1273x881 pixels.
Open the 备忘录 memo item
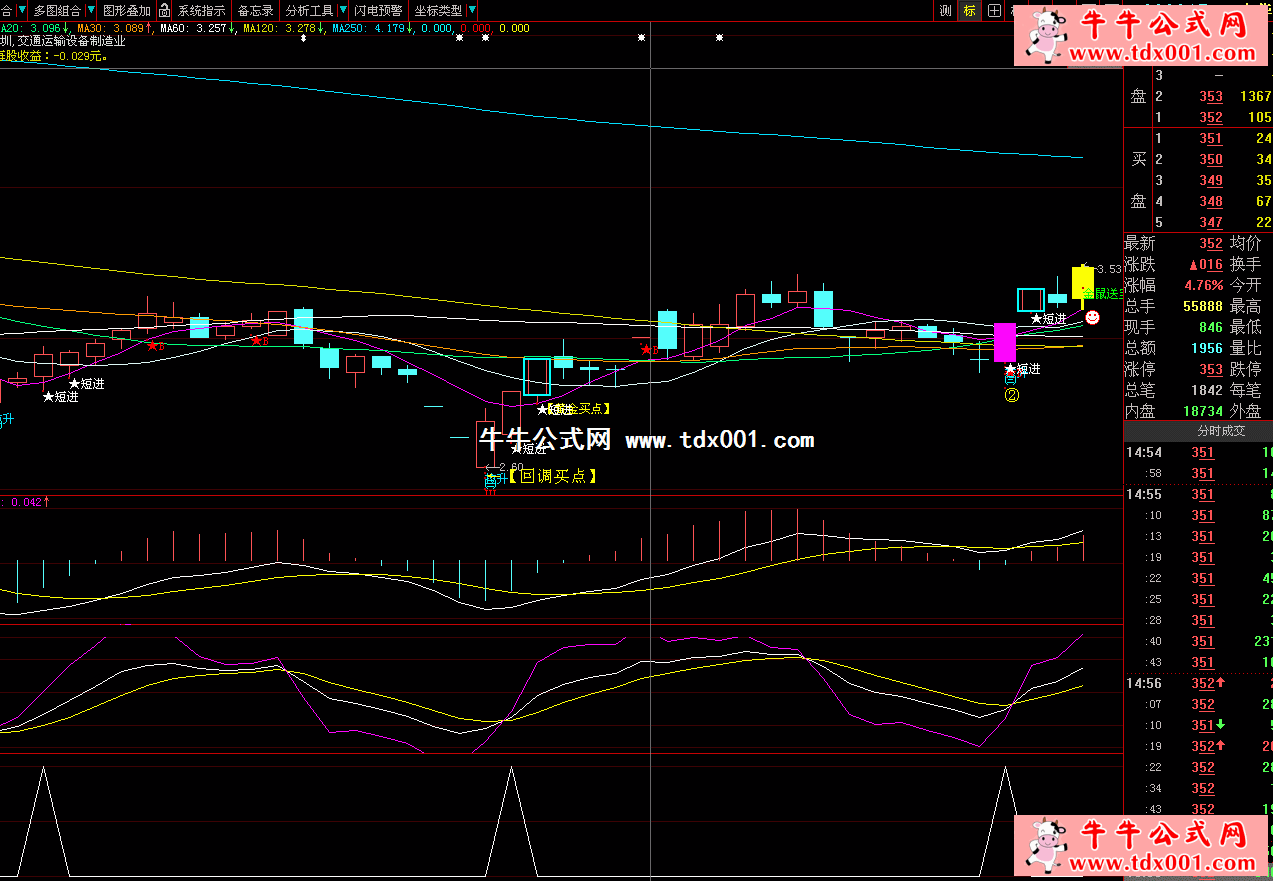click(x=255, y=11)
